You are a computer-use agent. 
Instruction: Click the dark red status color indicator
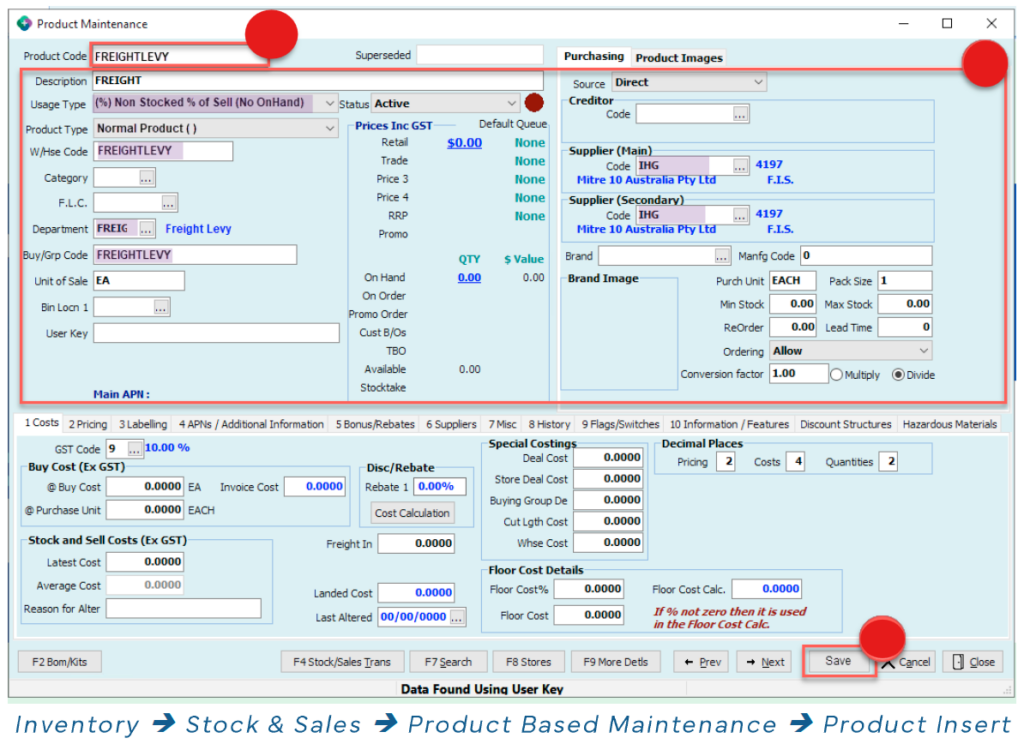pos(534,102)
